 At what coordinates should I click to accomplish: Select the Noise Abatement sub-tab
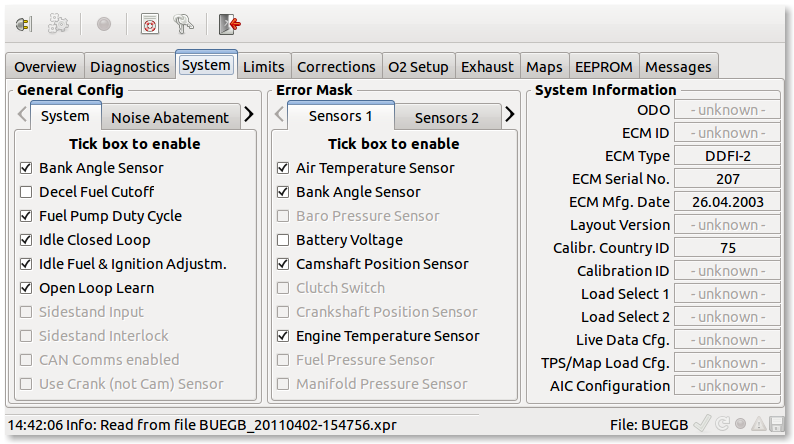[x=170, y=117]
